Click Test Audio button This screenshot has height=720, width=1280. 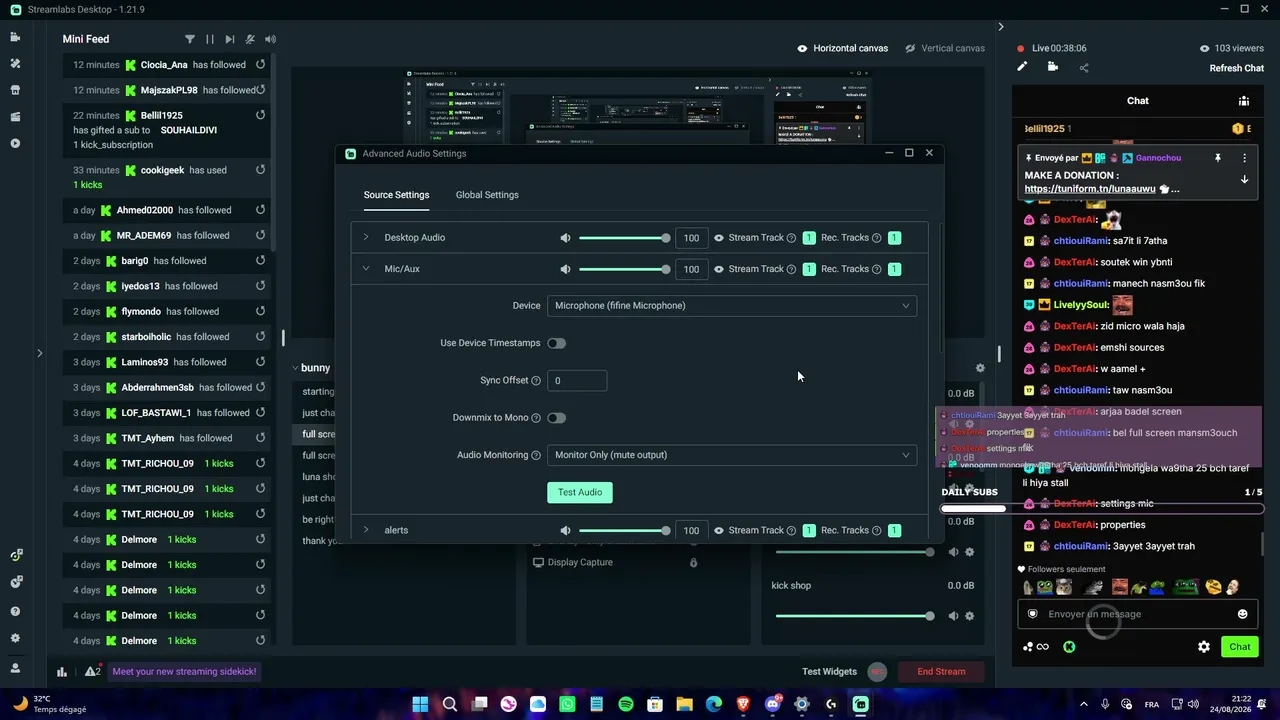point(580,492)
